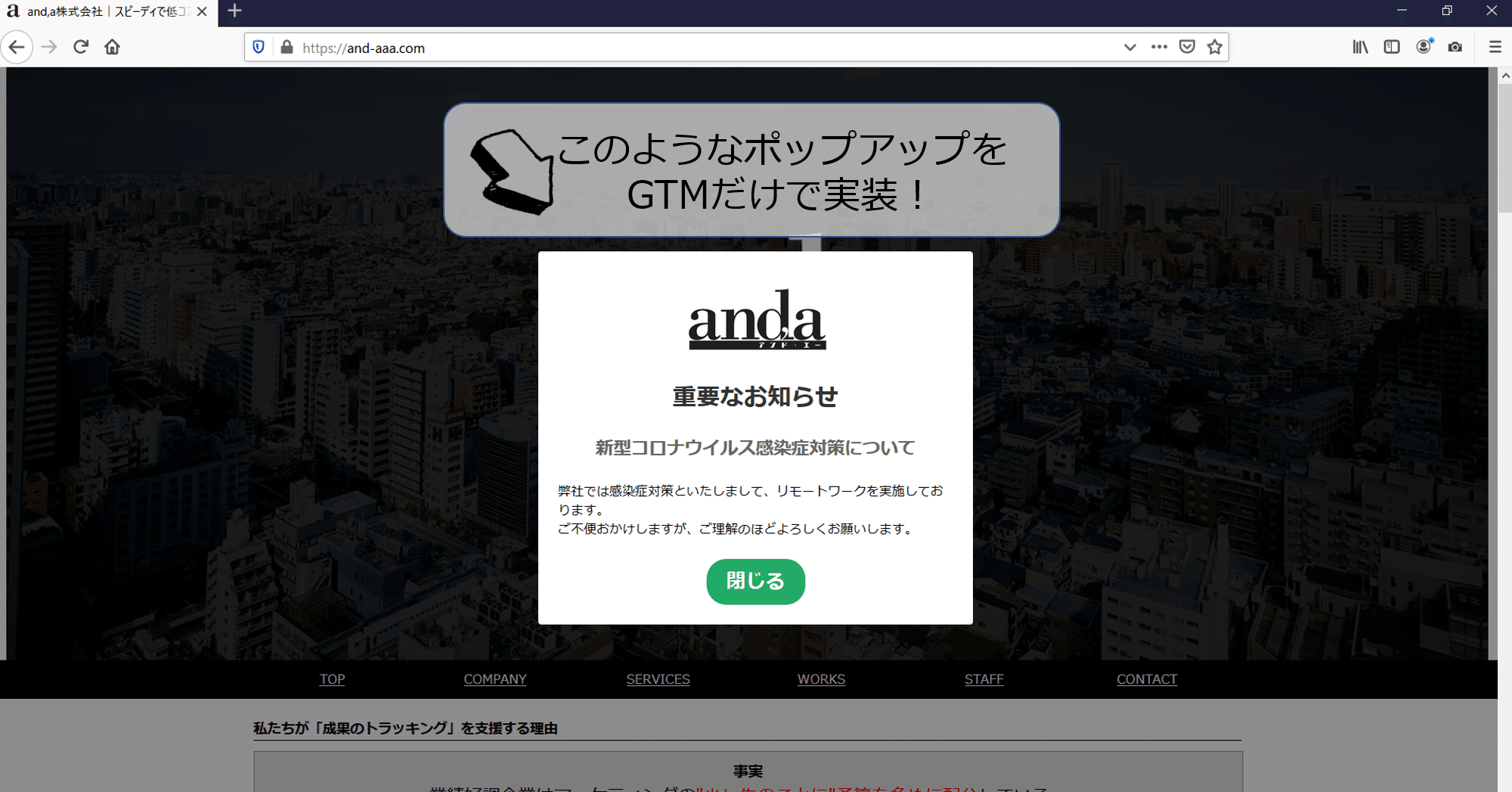Toggle the bookmark star for this page
This screenshot has height=792, width=1512.
(x=1214, y=47)
